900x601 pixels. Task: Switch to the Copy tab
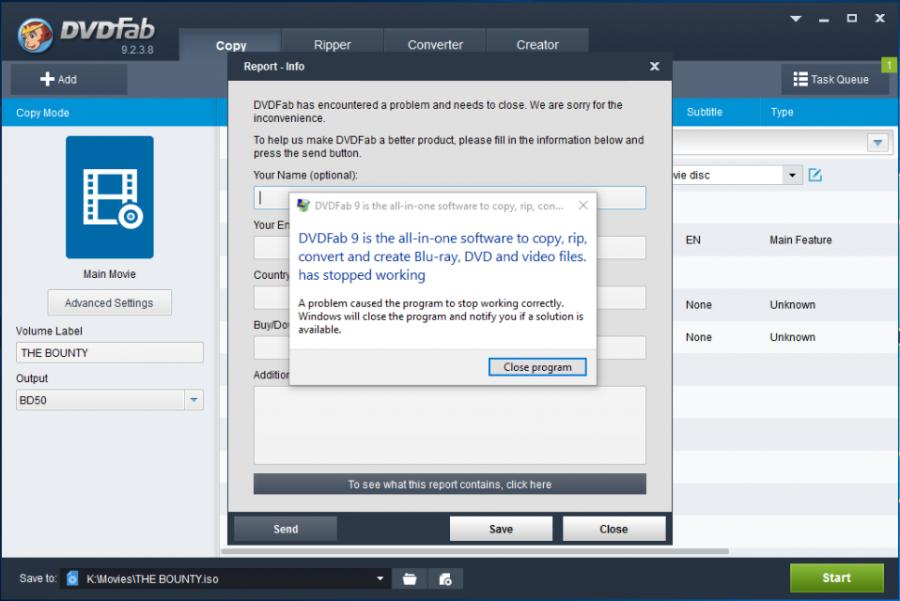click(231, 45)
